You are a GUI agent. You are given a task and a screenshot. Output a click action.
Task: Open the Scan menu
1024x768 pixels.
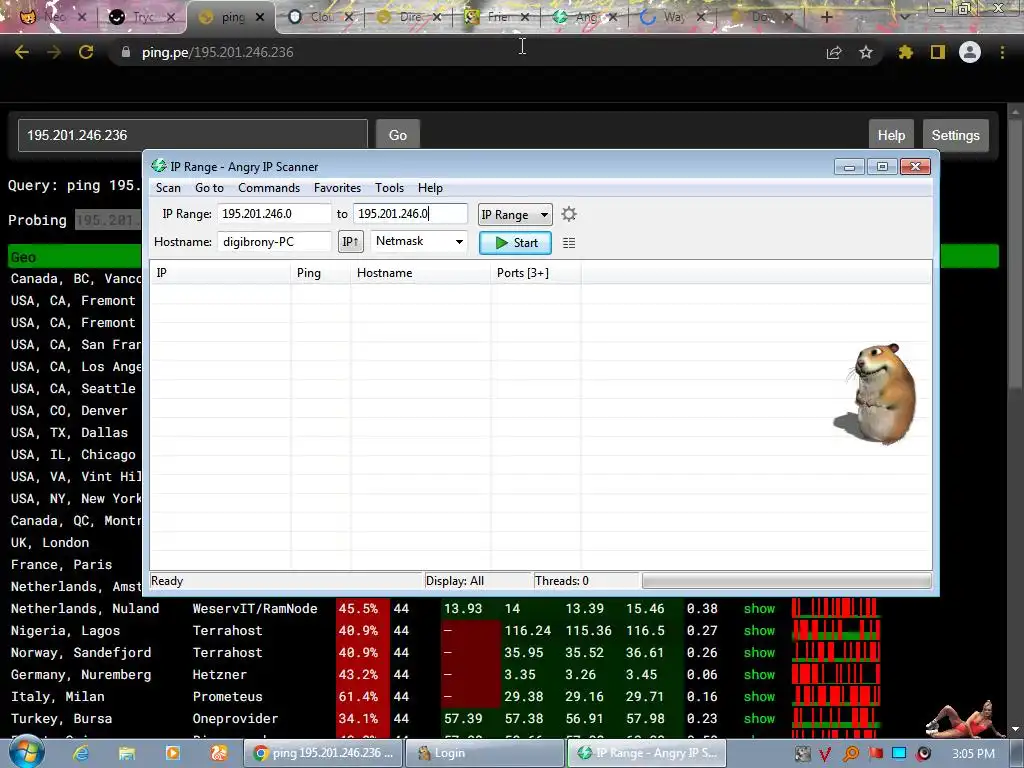(x=168, y=188)
